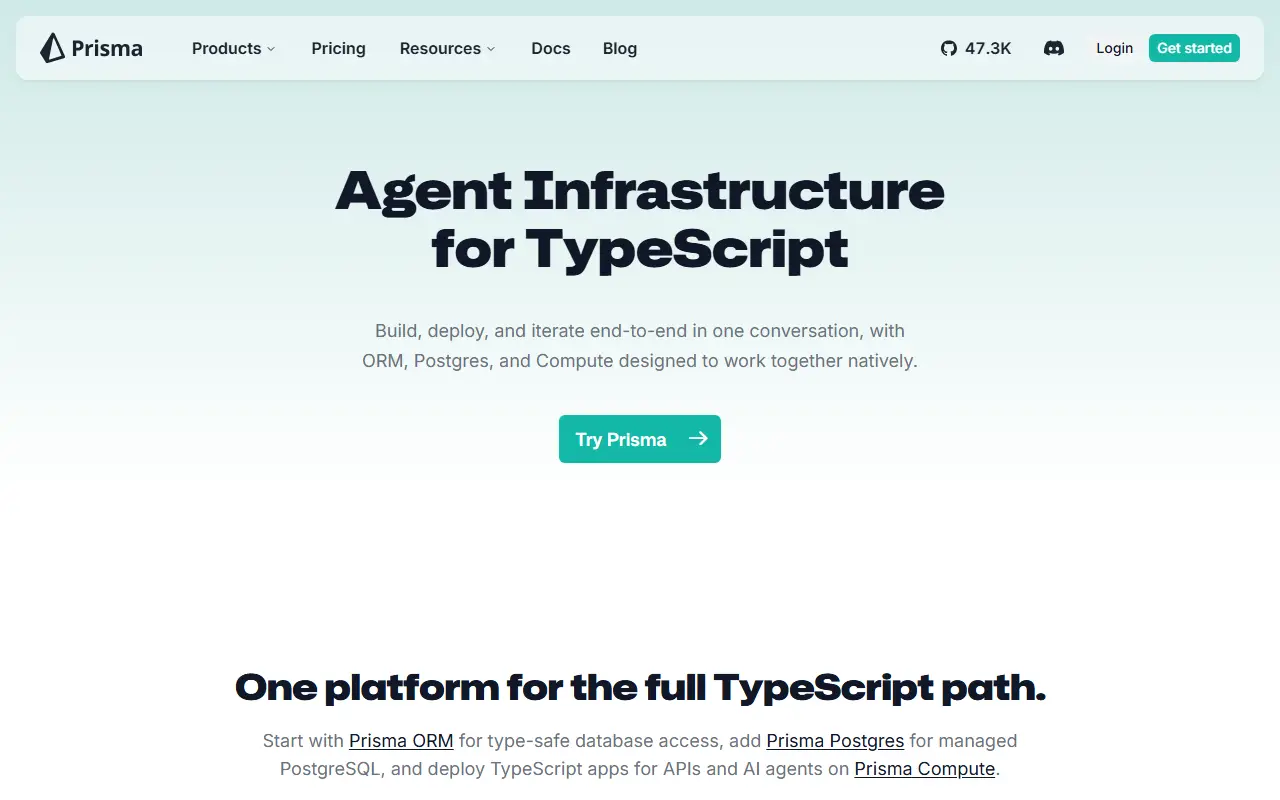The image size is (1280, 800).
Task: Open the Blog from the navbar
Action: click(620, 48)
